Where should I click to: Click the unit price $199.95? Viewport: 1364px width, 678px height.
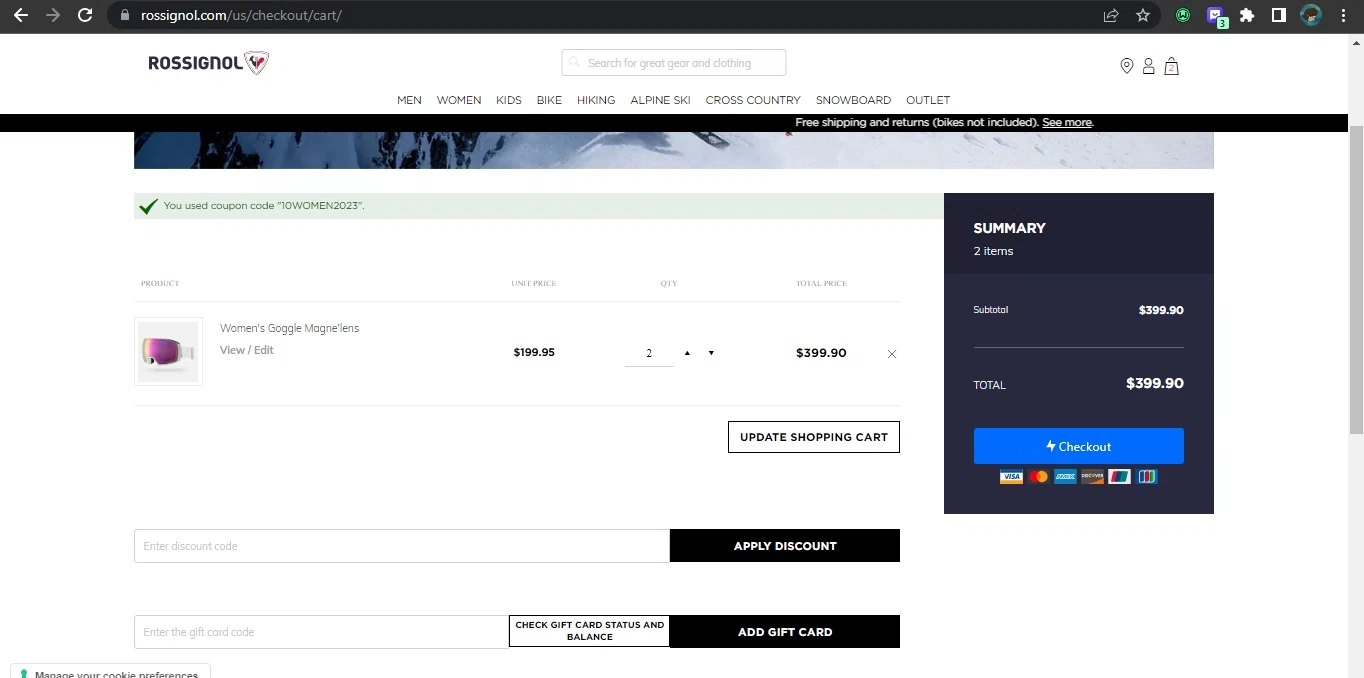tap(534, 353)
